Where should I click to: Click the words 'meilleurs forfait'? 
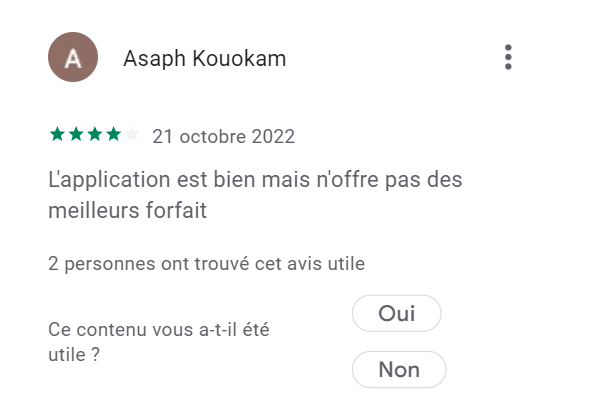pos(127,210)
